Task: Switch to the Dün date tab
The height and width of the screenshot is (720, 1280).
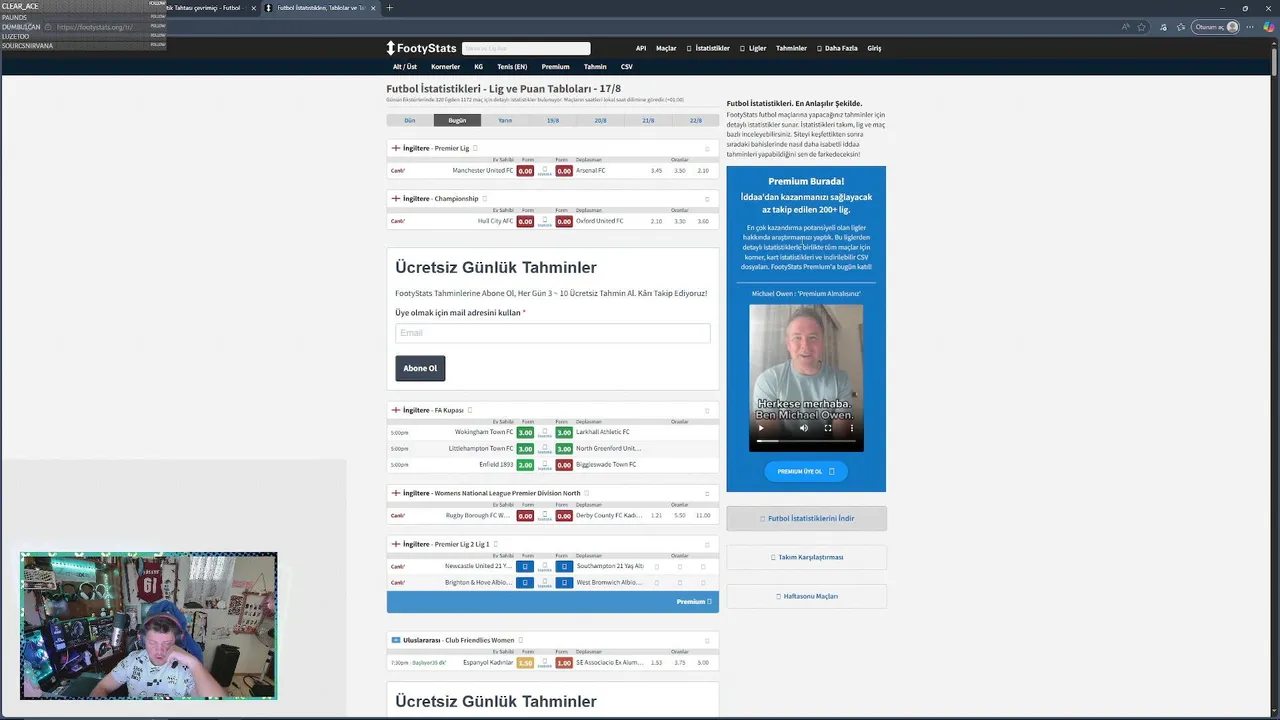Action: pos(410,120)
